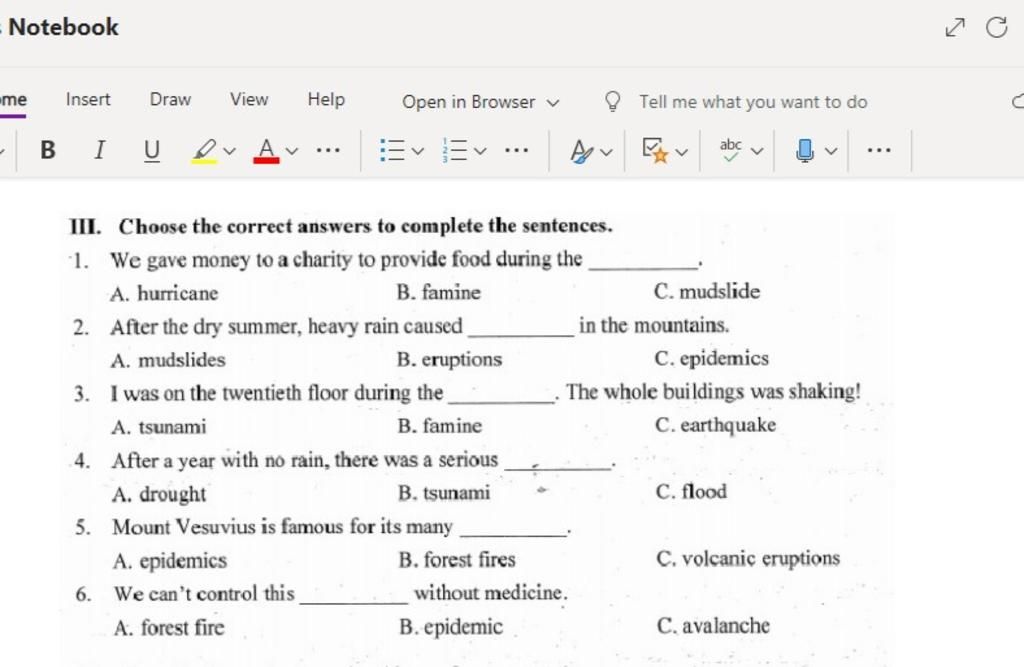This screenshot has height=667, width=1024.
Task: Click the Tell me what you want to do box
Action: (753, 102)
